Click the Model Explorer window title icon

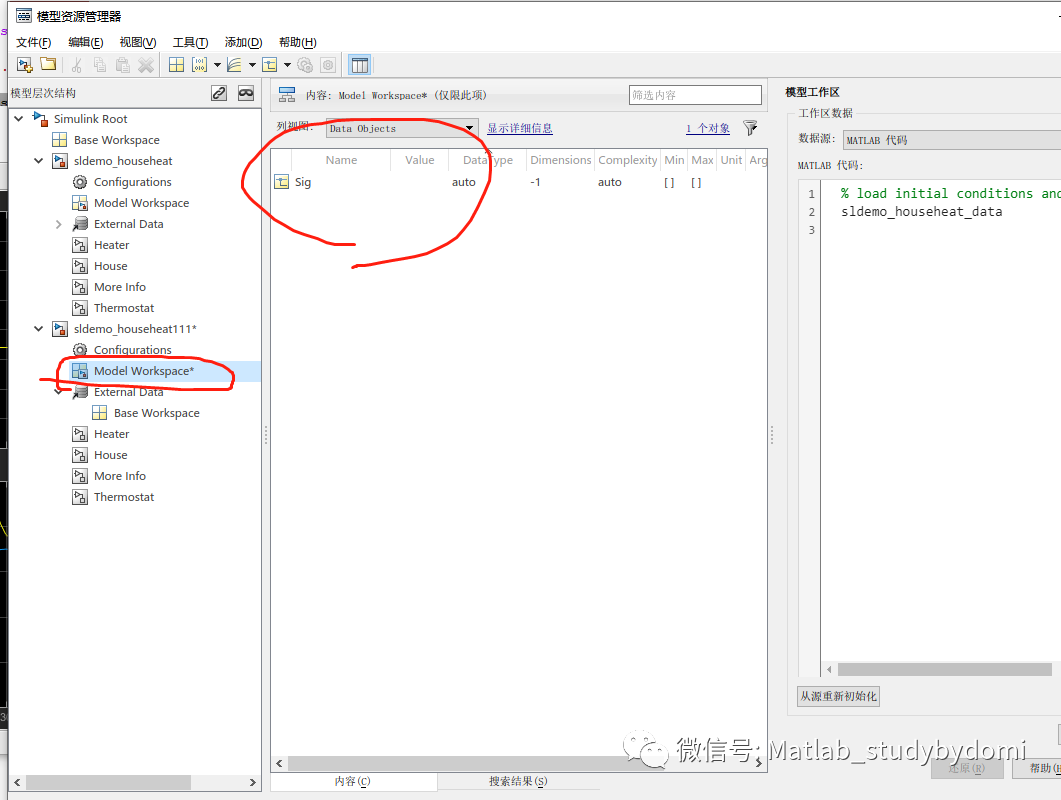pos(24,16)
